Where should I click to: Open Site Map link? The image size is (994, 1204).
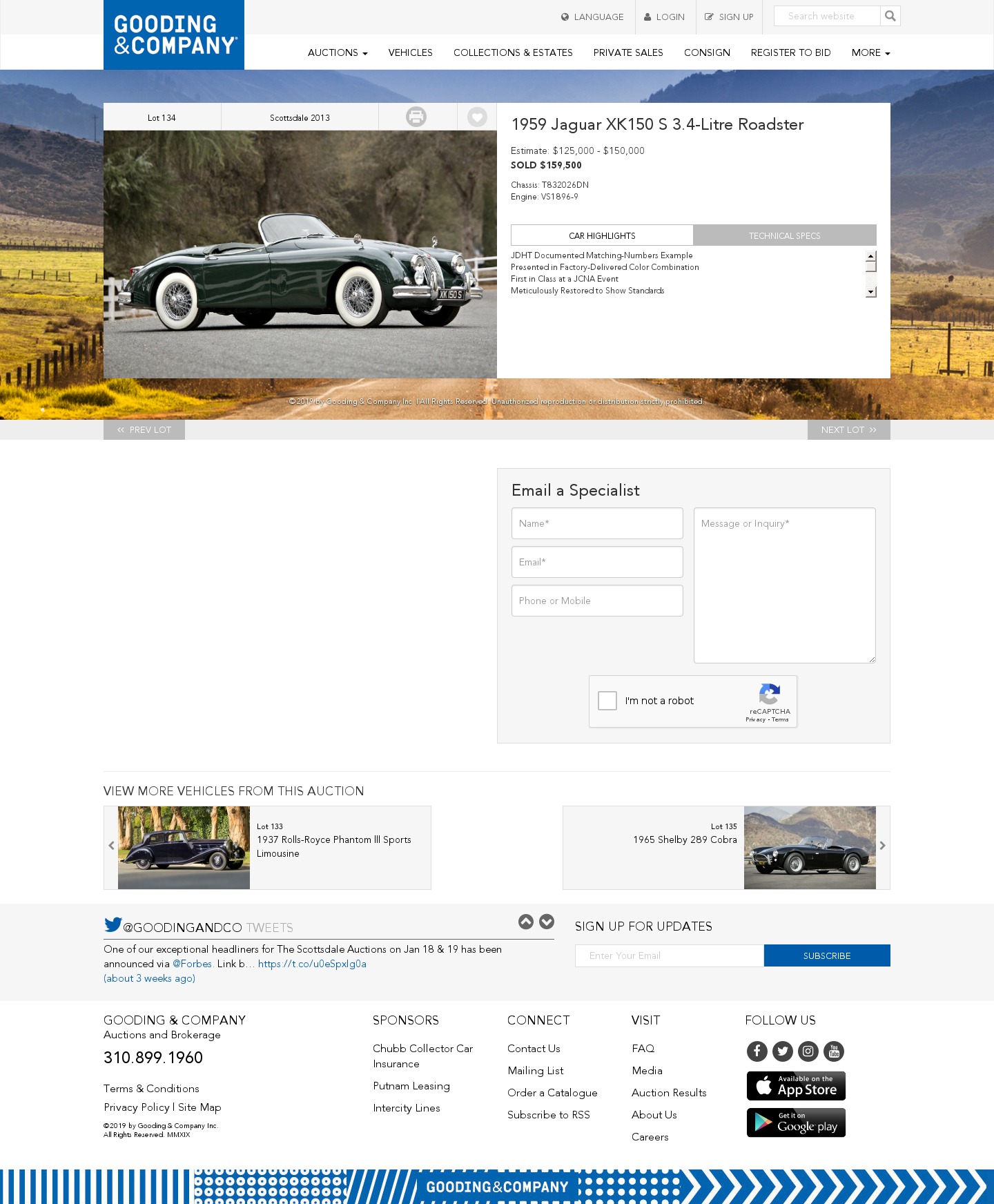tap(199, 1107)
